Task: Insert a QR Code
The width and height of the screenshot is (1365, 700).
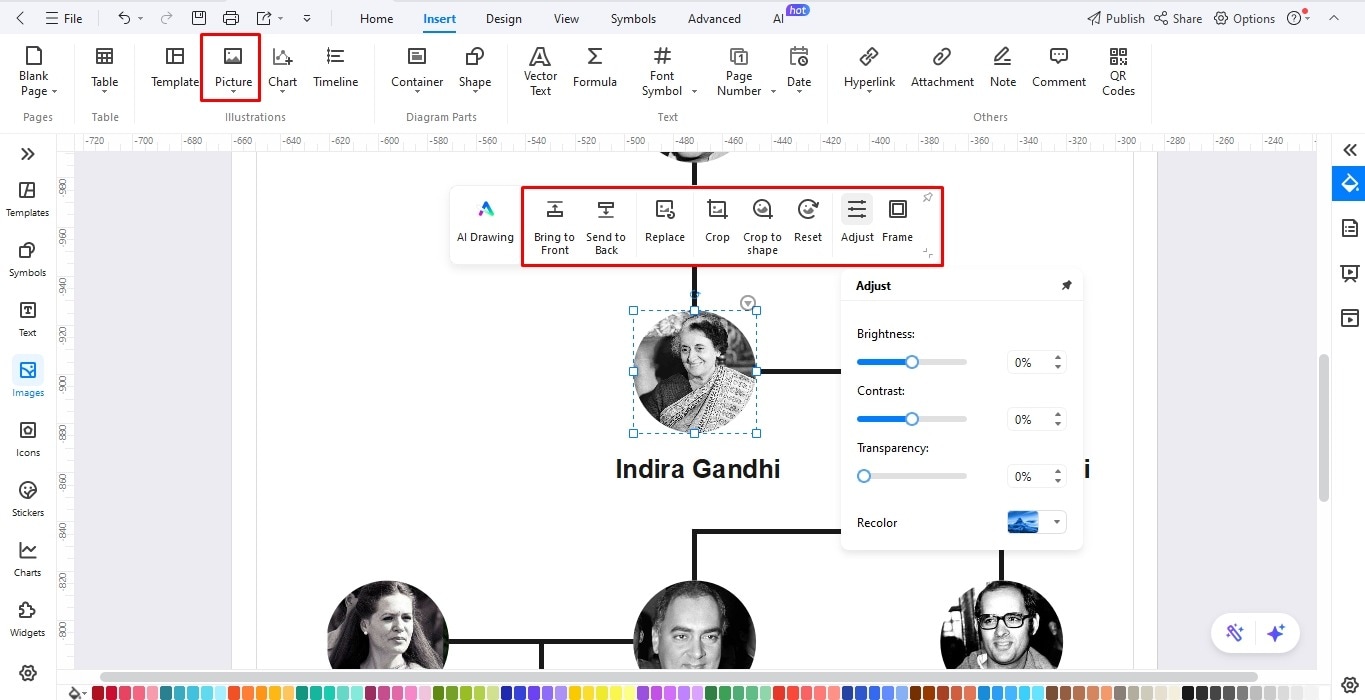Action: 1117,71
